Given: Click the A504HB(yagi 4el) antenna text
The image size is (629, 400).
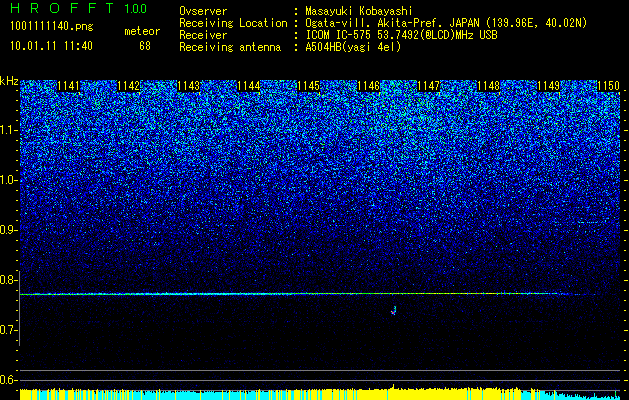Looking at the screenshot, I should (353, 47).
